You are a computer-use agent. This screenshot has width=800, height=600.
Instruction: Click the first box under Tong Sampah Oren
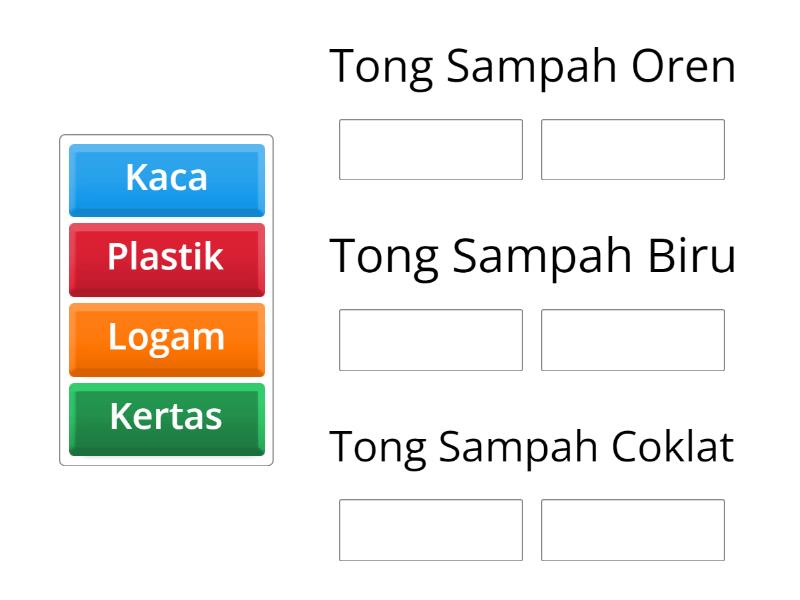point(431,149)
